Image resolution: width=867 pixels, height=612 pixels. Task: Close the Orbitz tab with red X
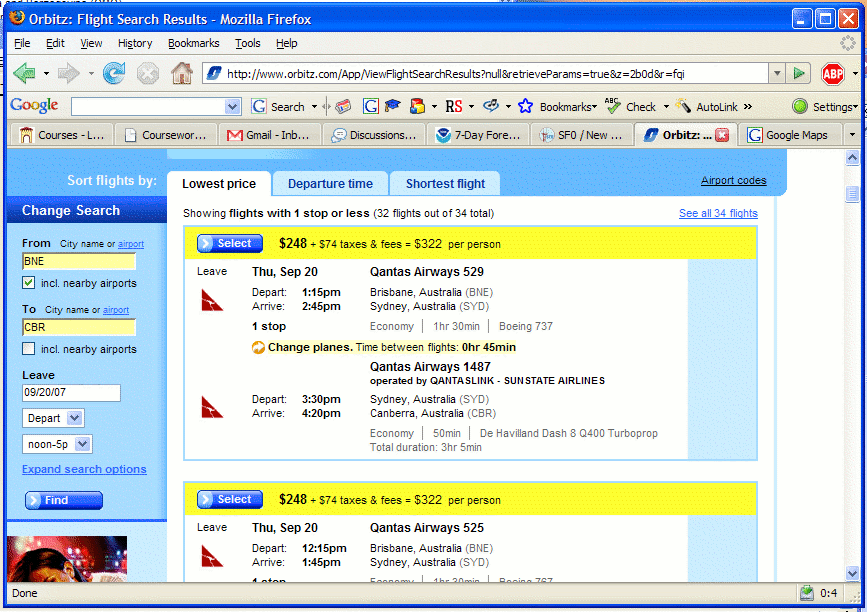click(722, 135)
